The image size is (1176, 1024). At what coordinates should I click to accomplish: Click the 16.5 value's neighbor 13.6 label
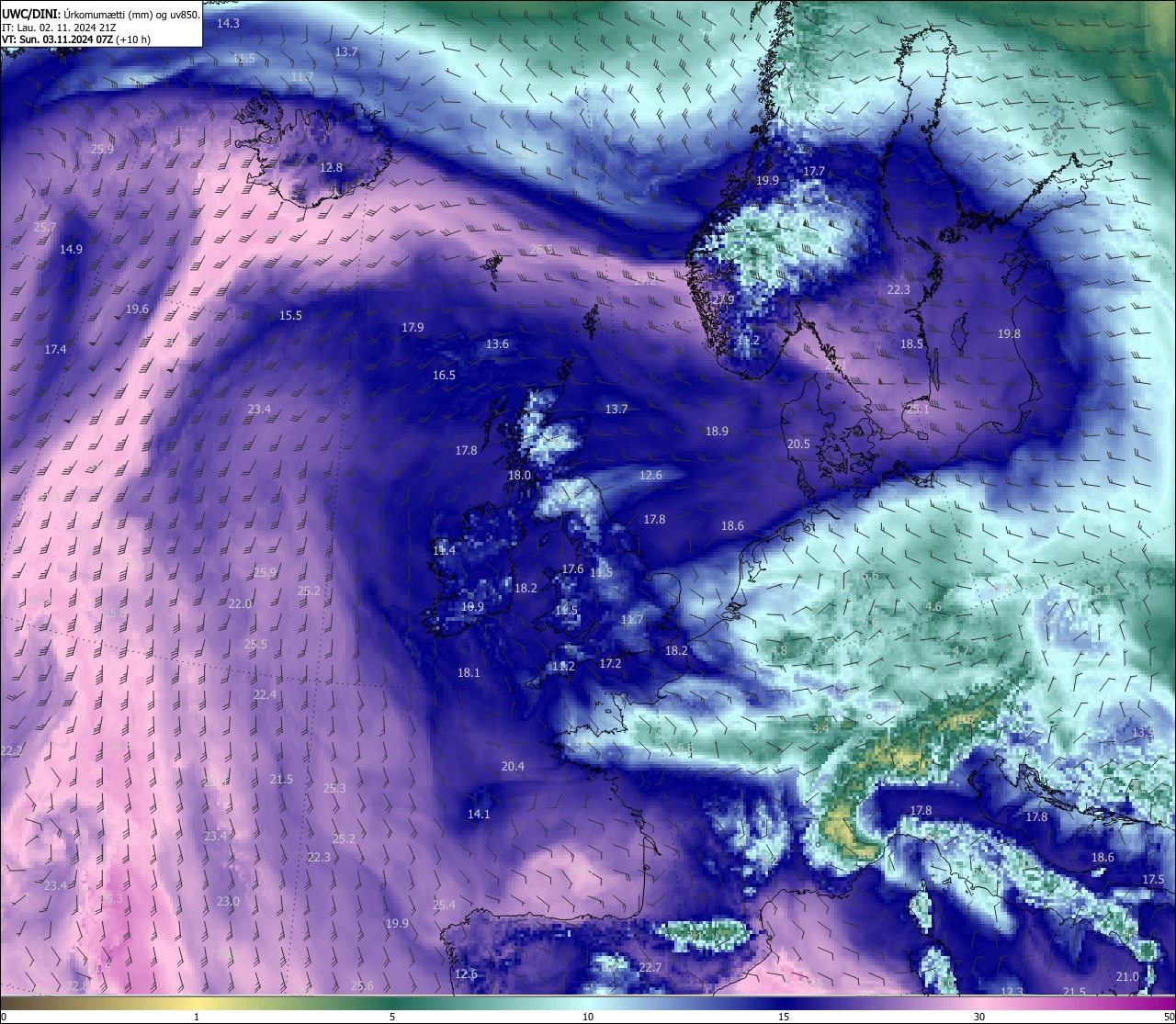[497, 343]
